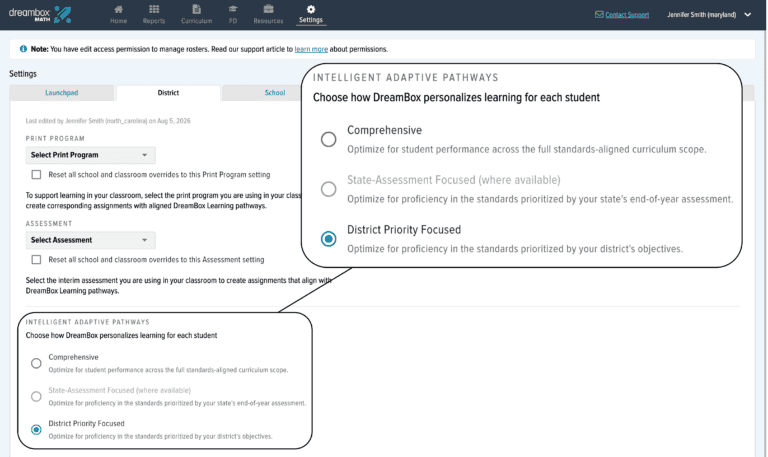768x457 pixels.
Task: Open the Curriculum document icon
Action: click(196, 9)
